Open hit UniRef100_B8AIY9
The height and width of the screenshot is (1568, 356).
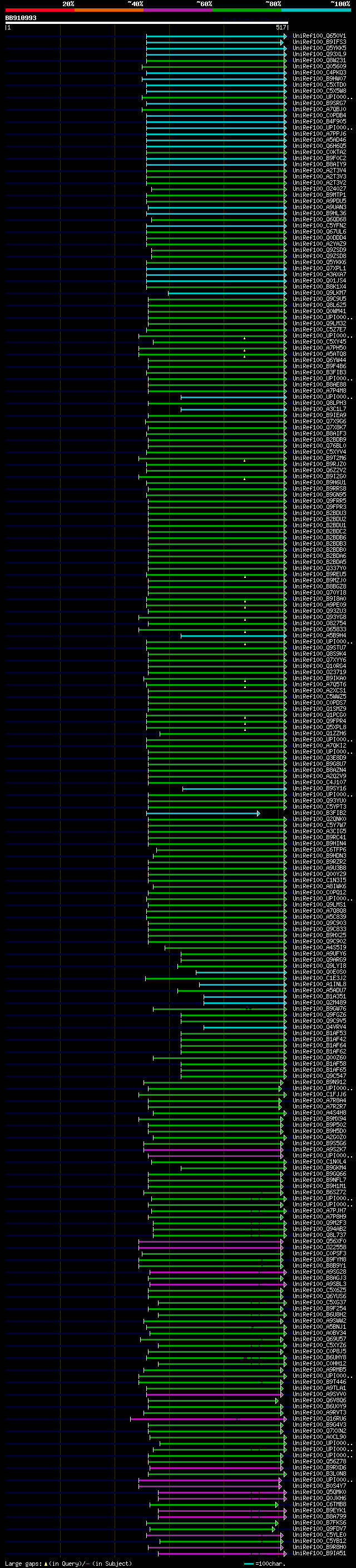click(x=319, y=164)
